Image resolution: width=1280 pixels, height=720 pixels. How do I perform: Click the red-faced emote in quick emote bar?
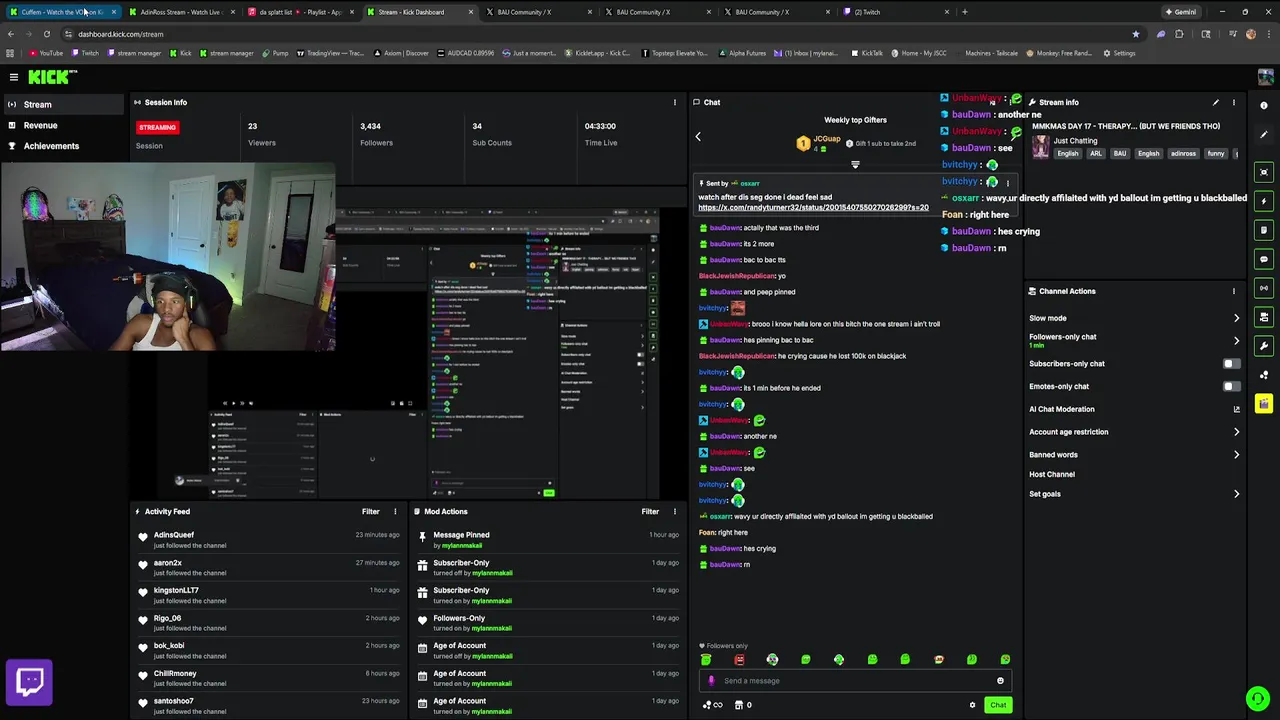coord(739,660)
